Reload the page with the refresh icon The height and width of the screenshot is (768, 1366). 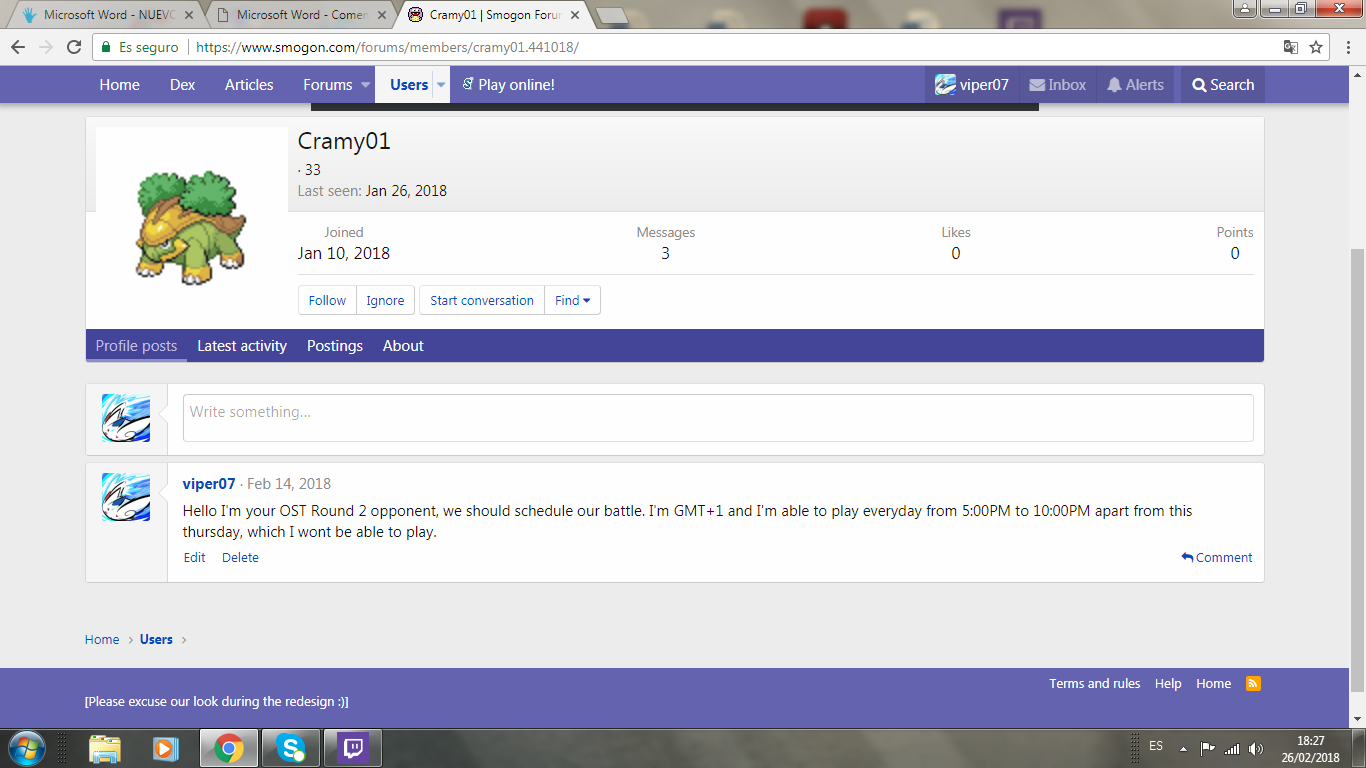click(73, 47)
